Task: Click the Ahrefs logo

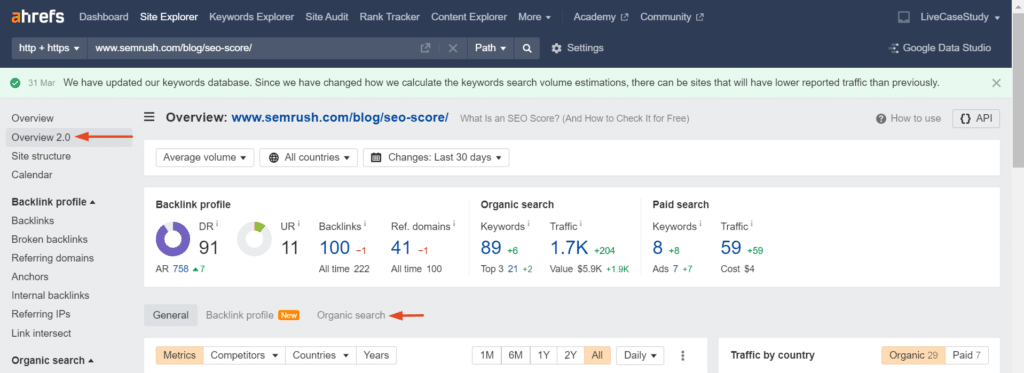Action: point(38,17)
